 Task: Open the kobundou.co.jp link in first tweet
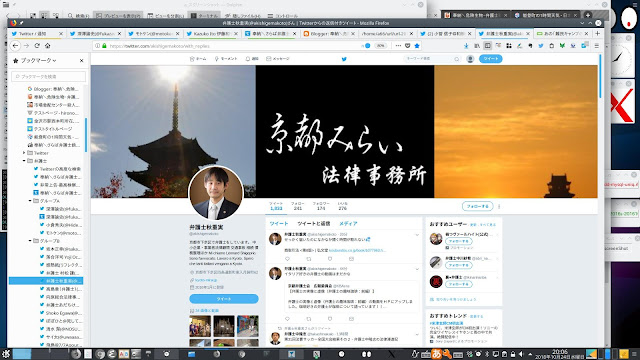[x=357, y=250]
